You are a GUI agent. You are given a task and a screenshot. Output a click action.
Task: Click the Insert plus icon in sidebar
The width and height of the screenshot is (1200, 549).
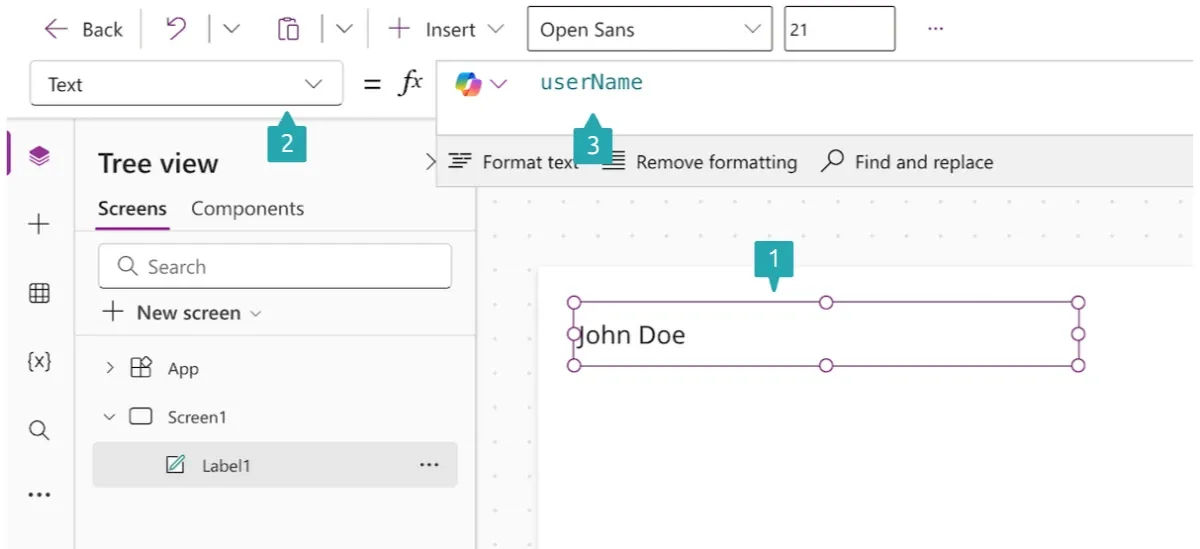[39, 224]
